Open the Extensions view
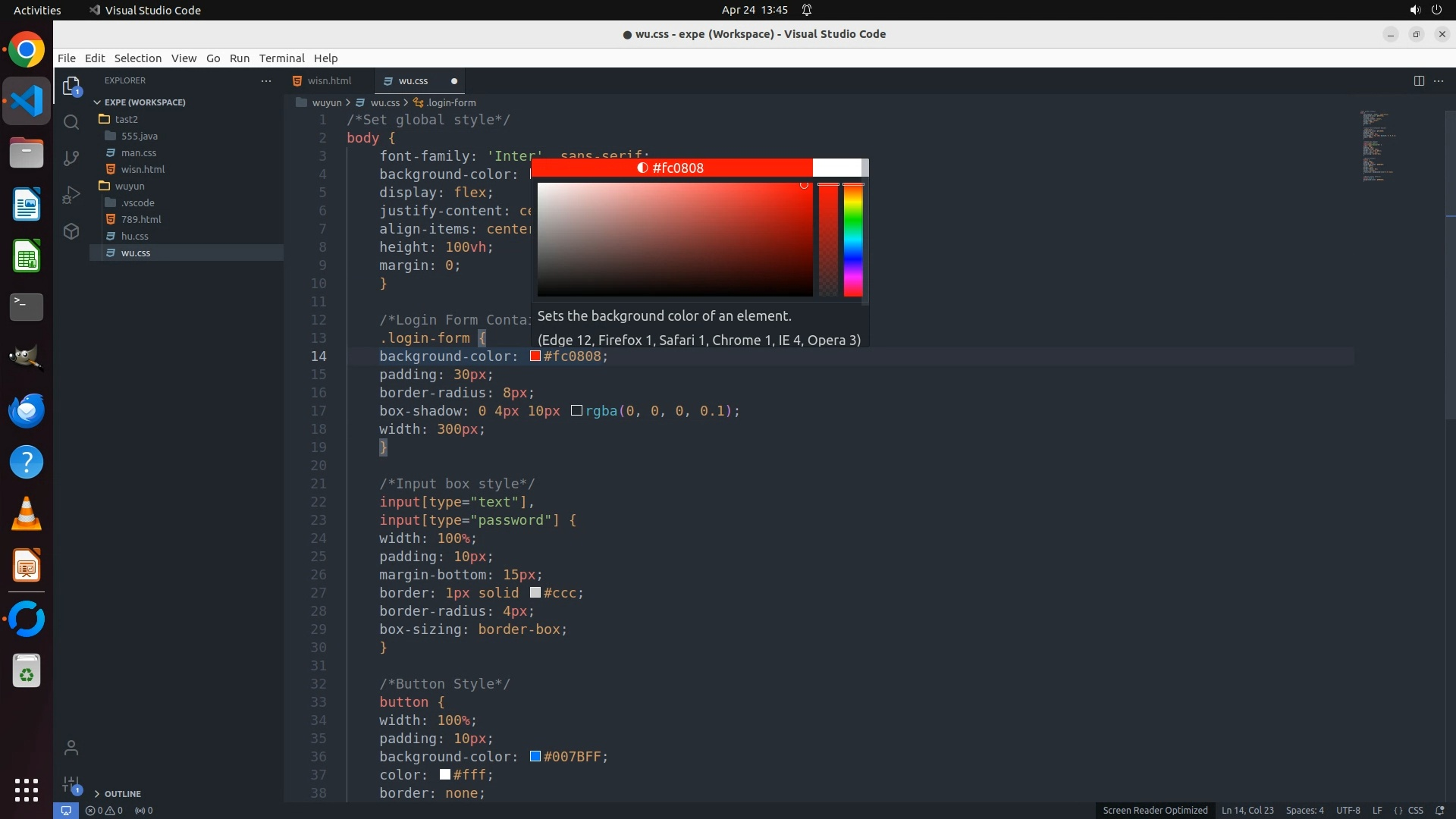Viewport: 1456px width, 819px height. (x=71, y=231)
